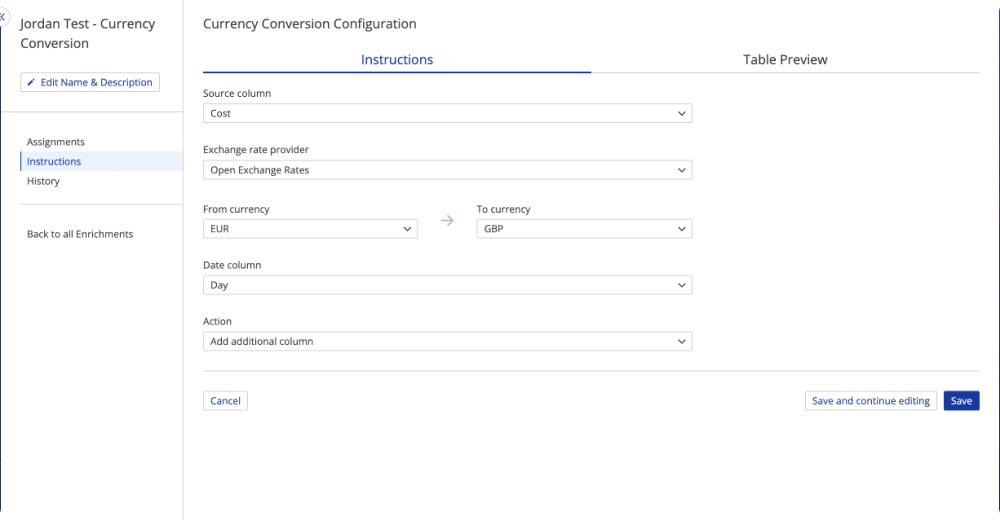Image resolution: width=1000 pixels, height=520 pixels.
Task: Click Back to all Enrichments link
Action: pos(80,234)
